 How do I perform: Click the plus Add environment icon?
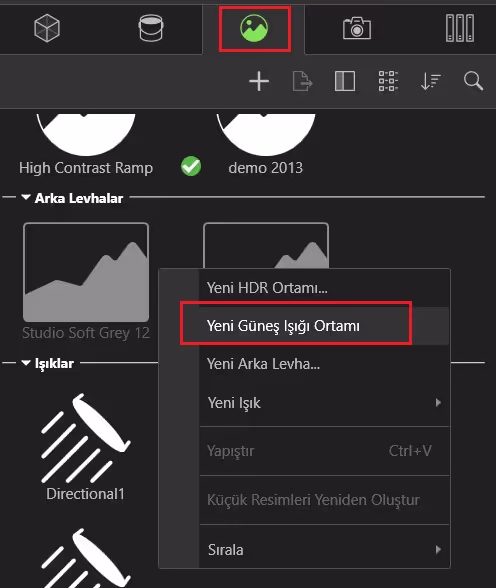(259, 81)
